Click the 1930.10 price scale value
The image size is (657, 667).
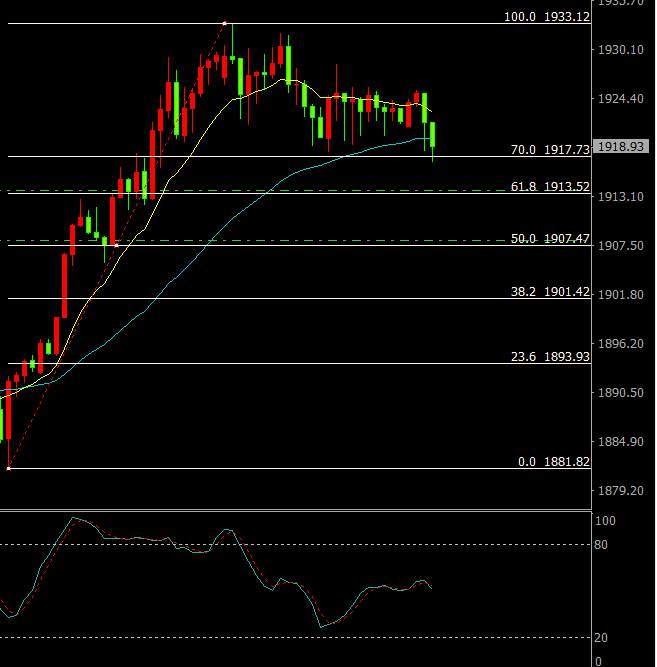click(x=621, y=50)
